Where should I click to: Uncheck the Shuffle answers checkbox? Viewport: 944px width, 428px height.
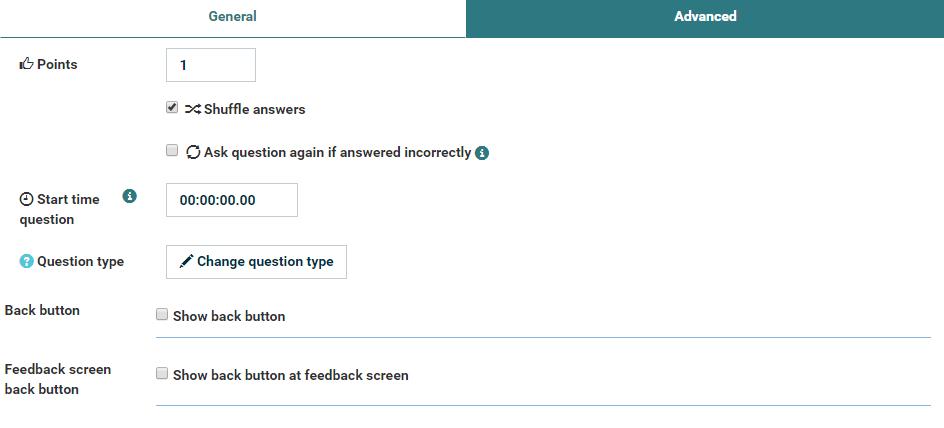pyautogui.click(x=172, y=108)
